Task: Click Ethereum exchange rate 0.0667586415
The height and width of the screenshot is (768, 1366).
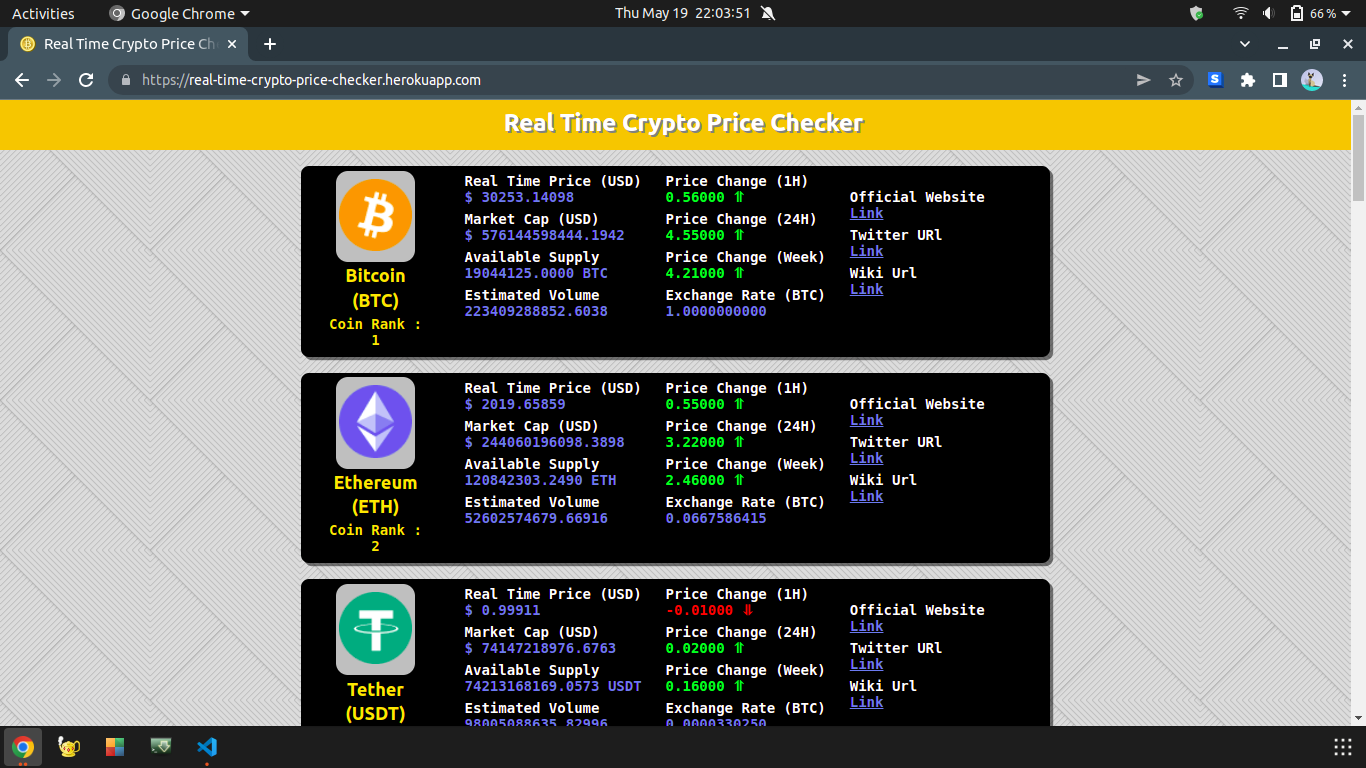Action: pyautogui.click(x=716, y=518)
